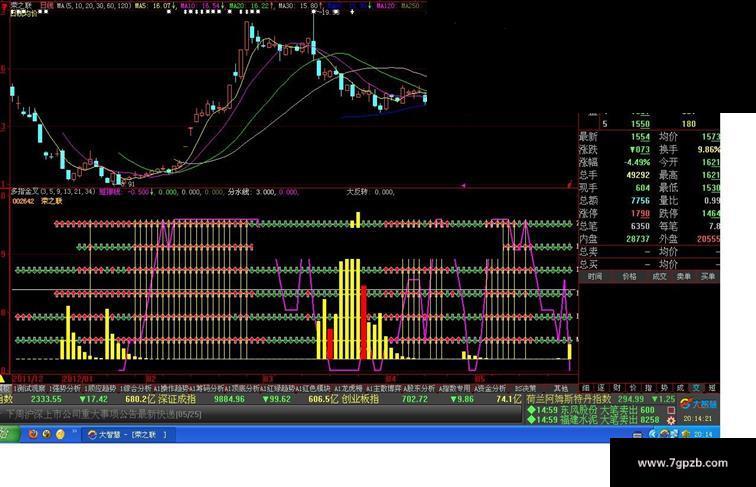Click the 财 side panel tab
The image size is (756, 487).
[617, 388]
